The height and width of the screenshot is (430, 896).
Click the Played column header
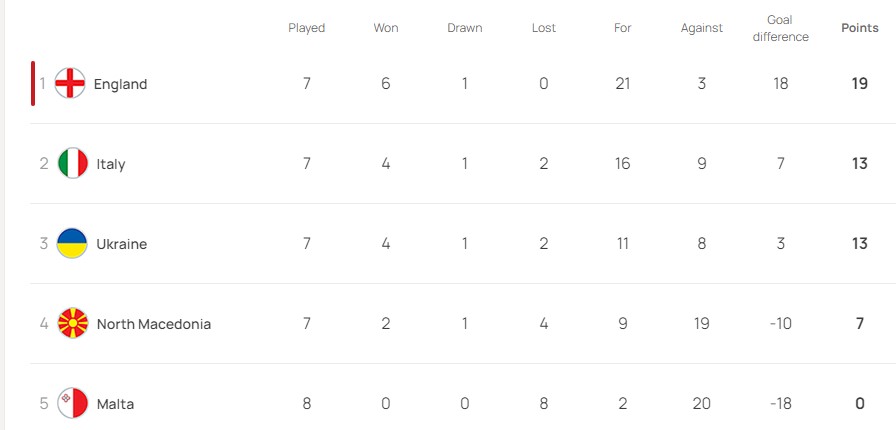coord(307,28)
